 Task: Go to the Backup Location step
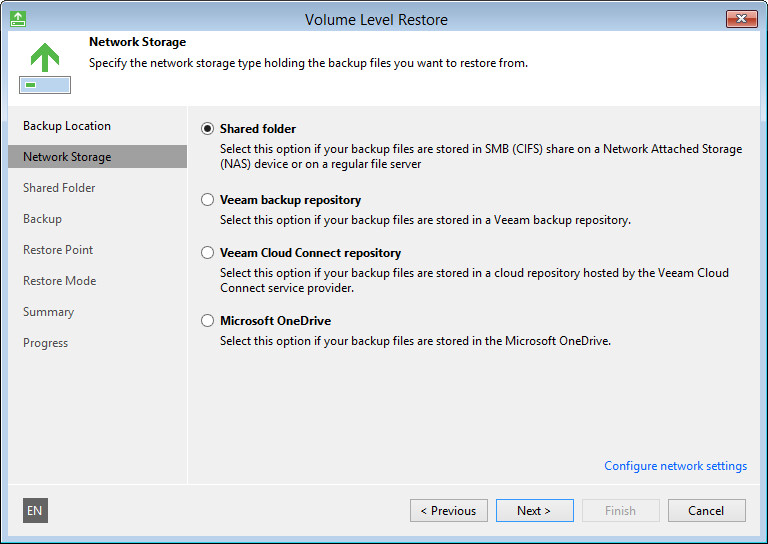point(67,126)
